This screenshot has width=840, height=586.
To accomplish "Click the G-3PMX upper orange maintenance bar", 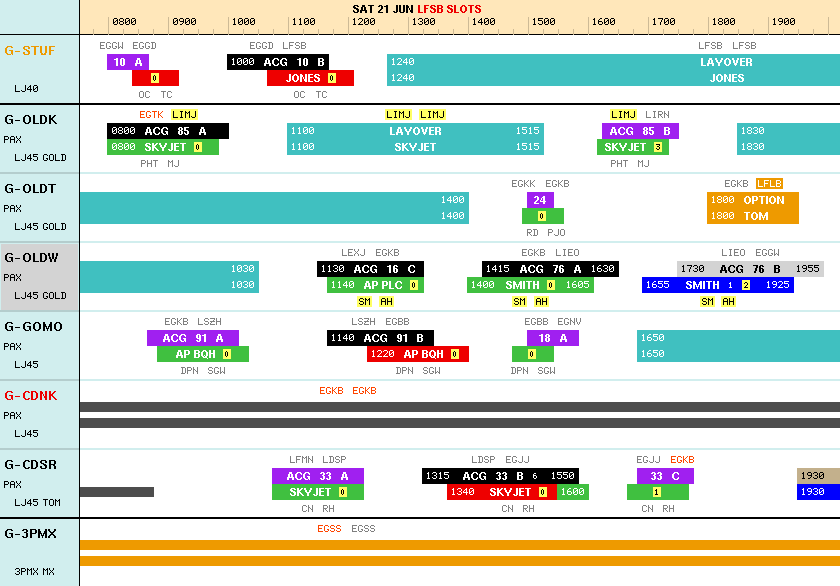I will tap(460, 545).
